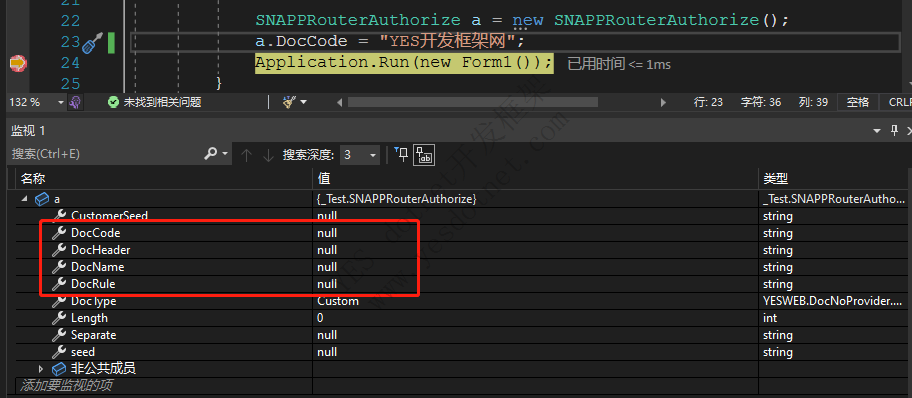Click the up arrow find-previous icon

[246, 155]
